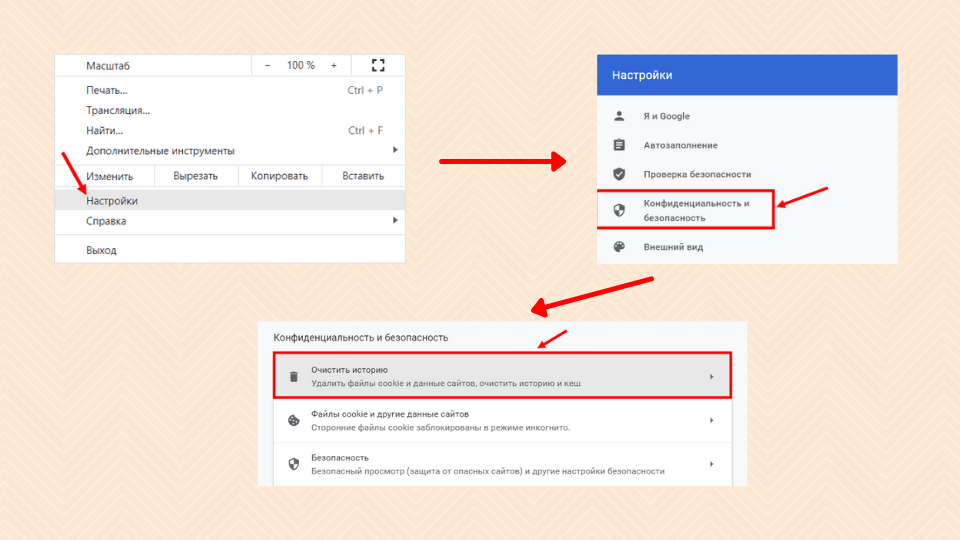Expand the Справка submenu
Screen dimensions: 960x540
click(x=394, y=221)
